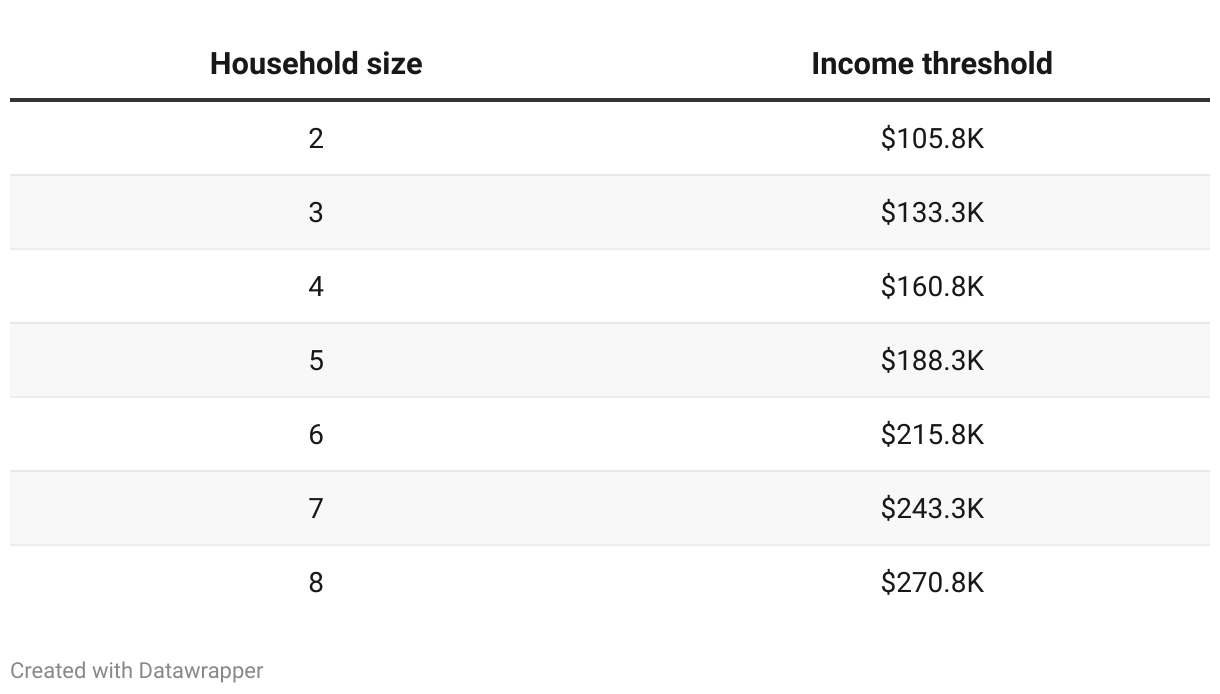1220x694 pixels.
Task: Click the $188.3K income threshold value
Action: coord(932,360)
